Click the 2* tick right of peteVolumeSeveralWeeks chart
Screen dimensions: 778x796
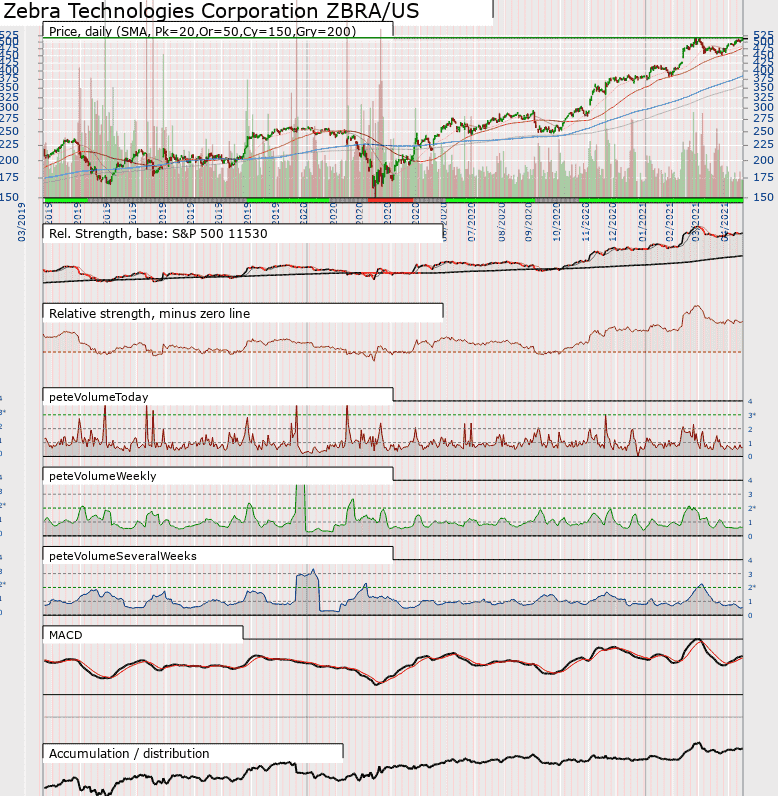tap(752, 587)
